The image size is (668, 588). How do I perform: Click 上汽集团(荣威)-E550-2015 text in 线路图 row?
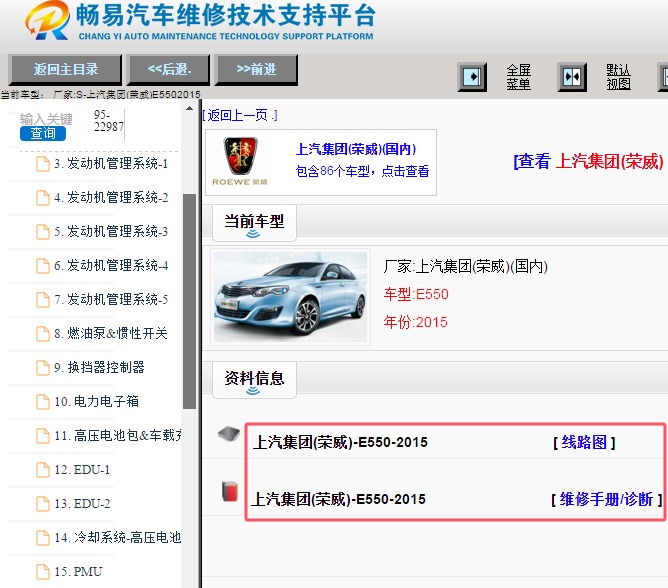pos(340,442)
